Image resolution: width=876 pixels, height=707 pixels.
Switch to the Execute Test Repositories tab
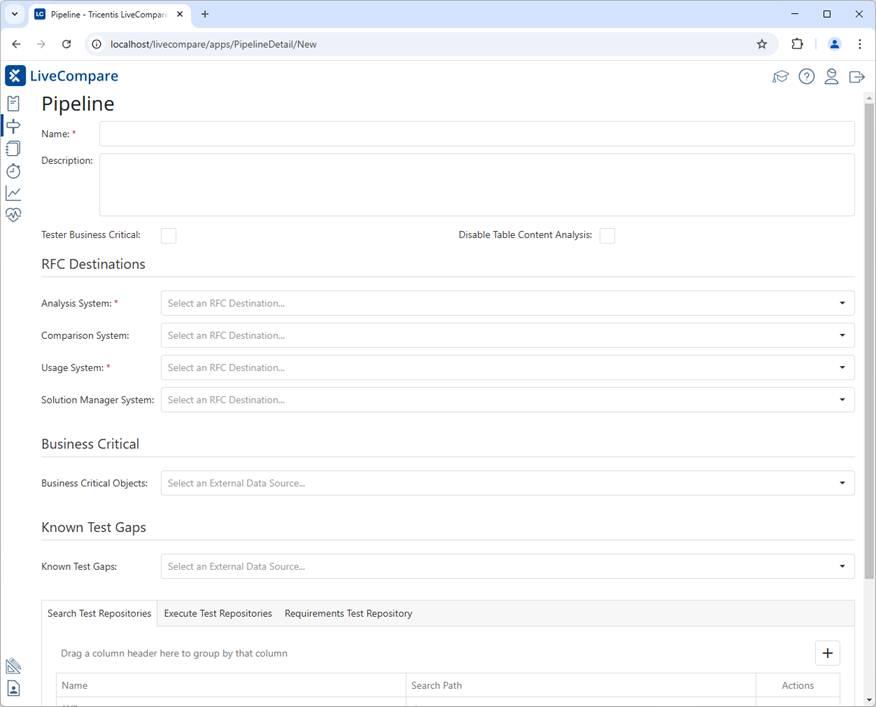click(x=217, y=613)
